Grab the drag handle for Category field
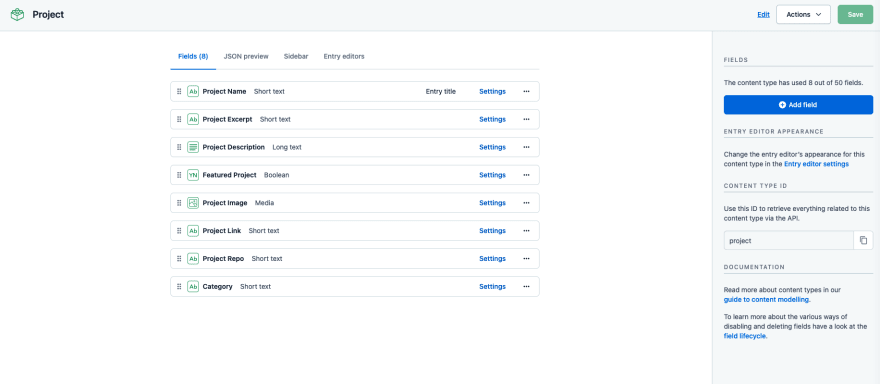 (x=179, y=287)
